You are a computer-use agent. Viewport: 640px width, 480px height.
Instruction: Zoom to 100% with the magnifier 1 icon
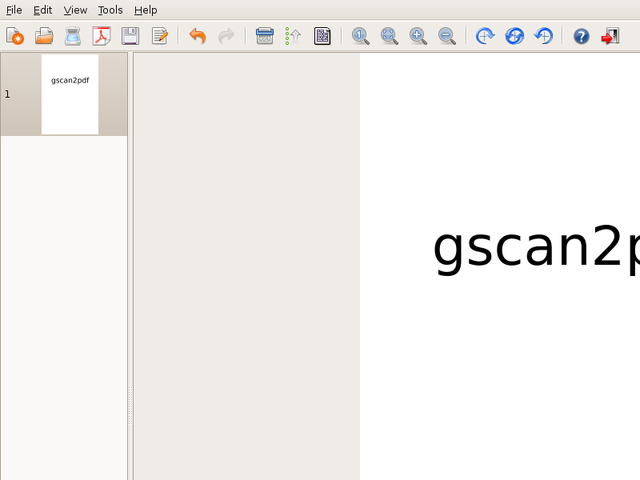point(361,36)
